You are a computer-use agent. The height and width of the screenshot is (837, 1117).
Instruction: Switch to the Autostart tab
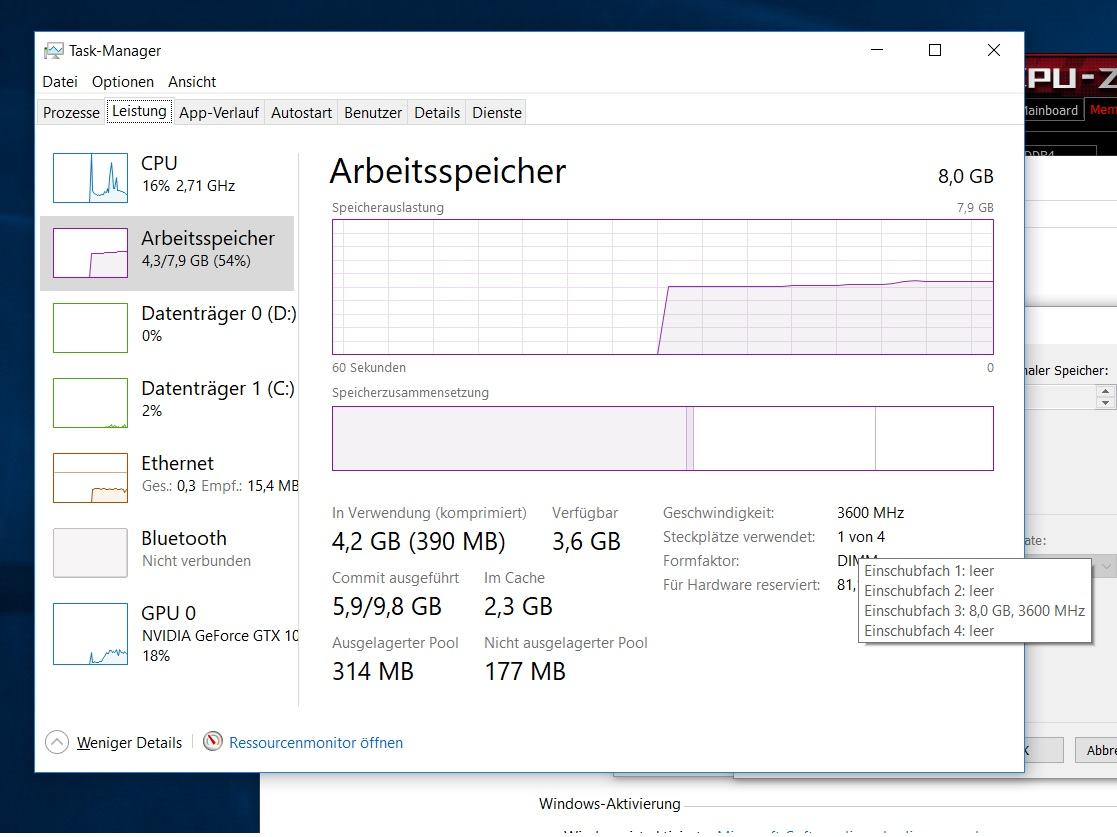pyautogui.click(x=301, y=113)
